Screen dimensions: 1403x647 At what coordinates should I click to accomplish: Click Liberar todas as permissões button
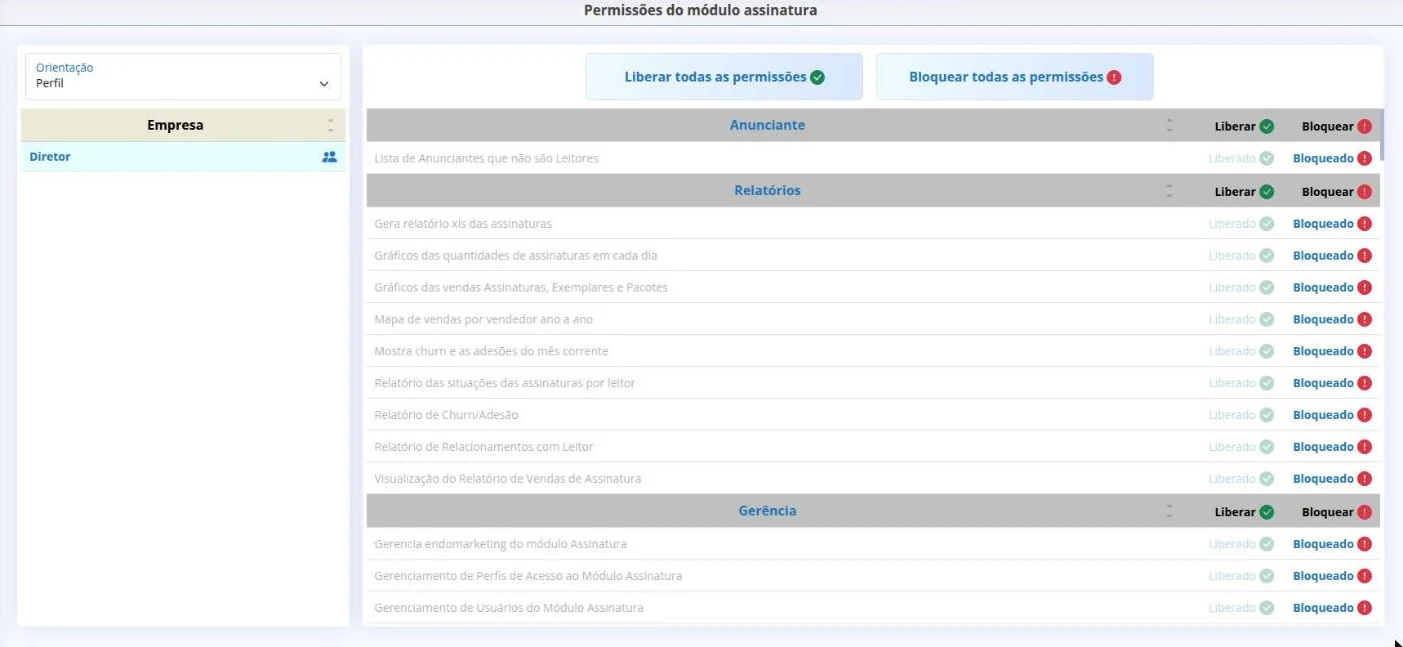pos(724,77)
